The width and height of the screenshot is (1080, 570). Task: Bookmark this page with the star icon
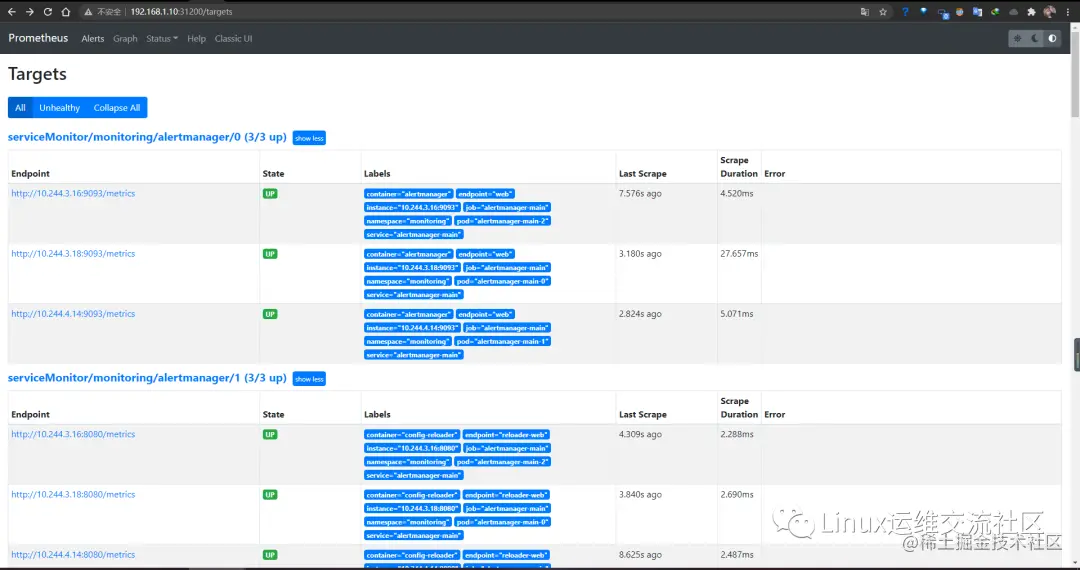(883, 12)
